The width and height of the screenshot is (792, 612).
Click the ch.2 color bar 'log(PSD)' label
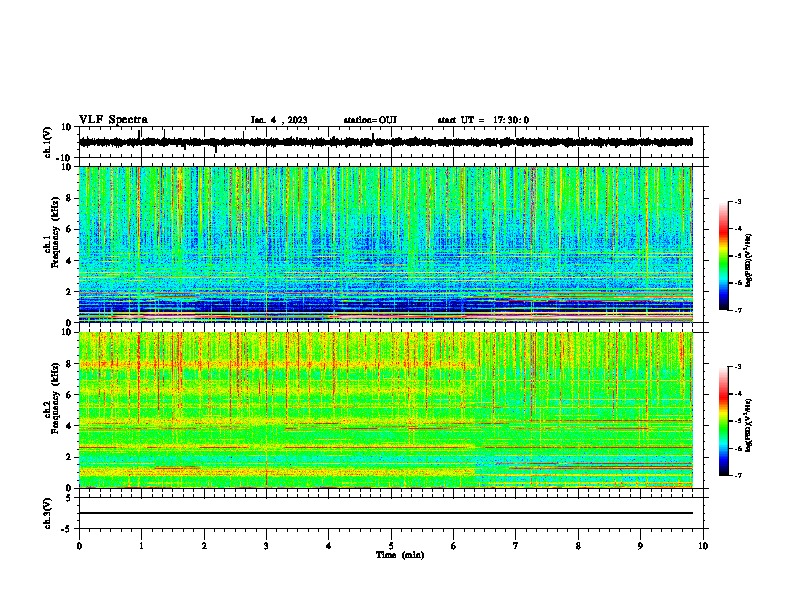click(x=749, y=425)
